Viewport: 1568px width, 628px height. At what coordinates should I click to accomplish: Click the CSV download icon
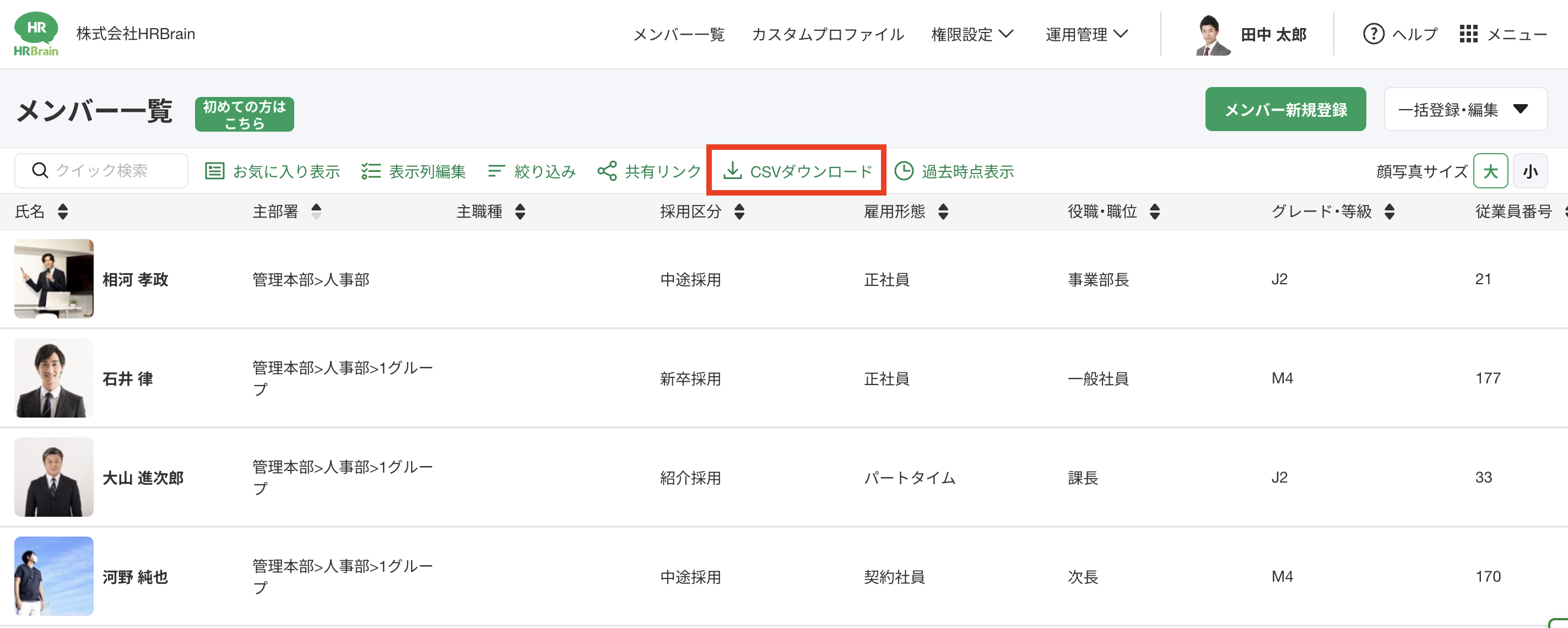coord(732,171)
